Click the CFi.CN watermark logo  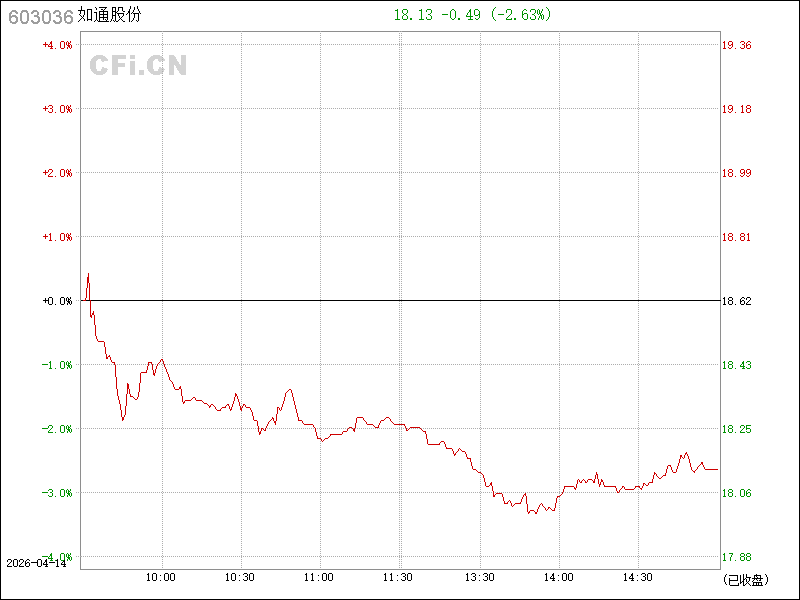pyautogui.click(x=138, y=66)
